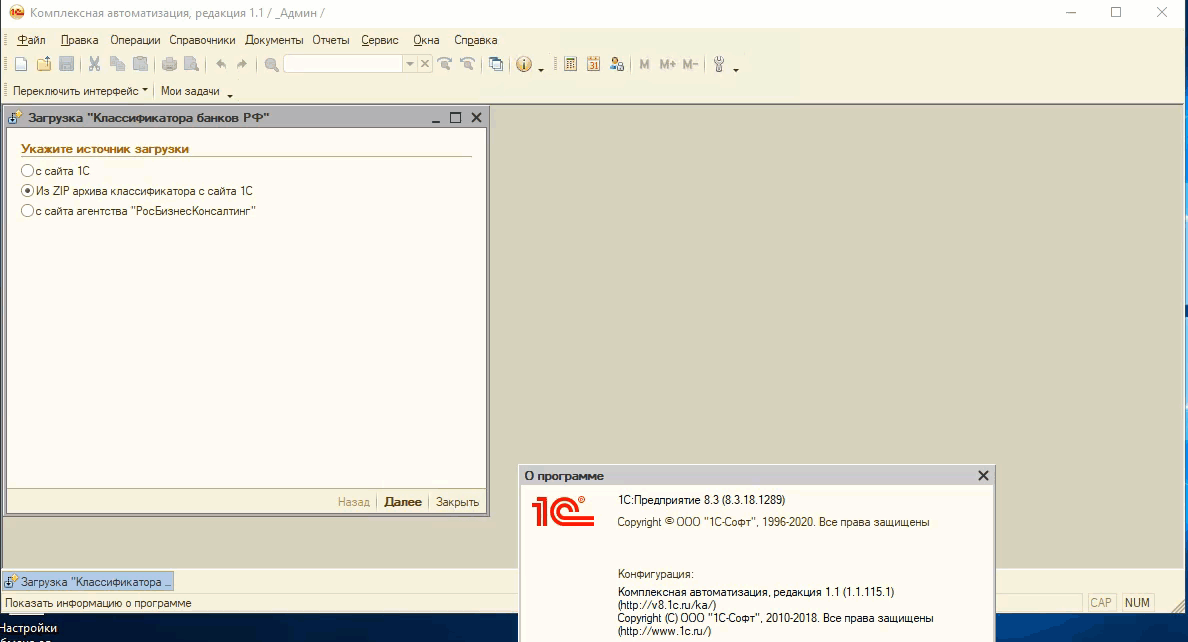
Task: Open the Правка menu
Action: pos(80,40)
